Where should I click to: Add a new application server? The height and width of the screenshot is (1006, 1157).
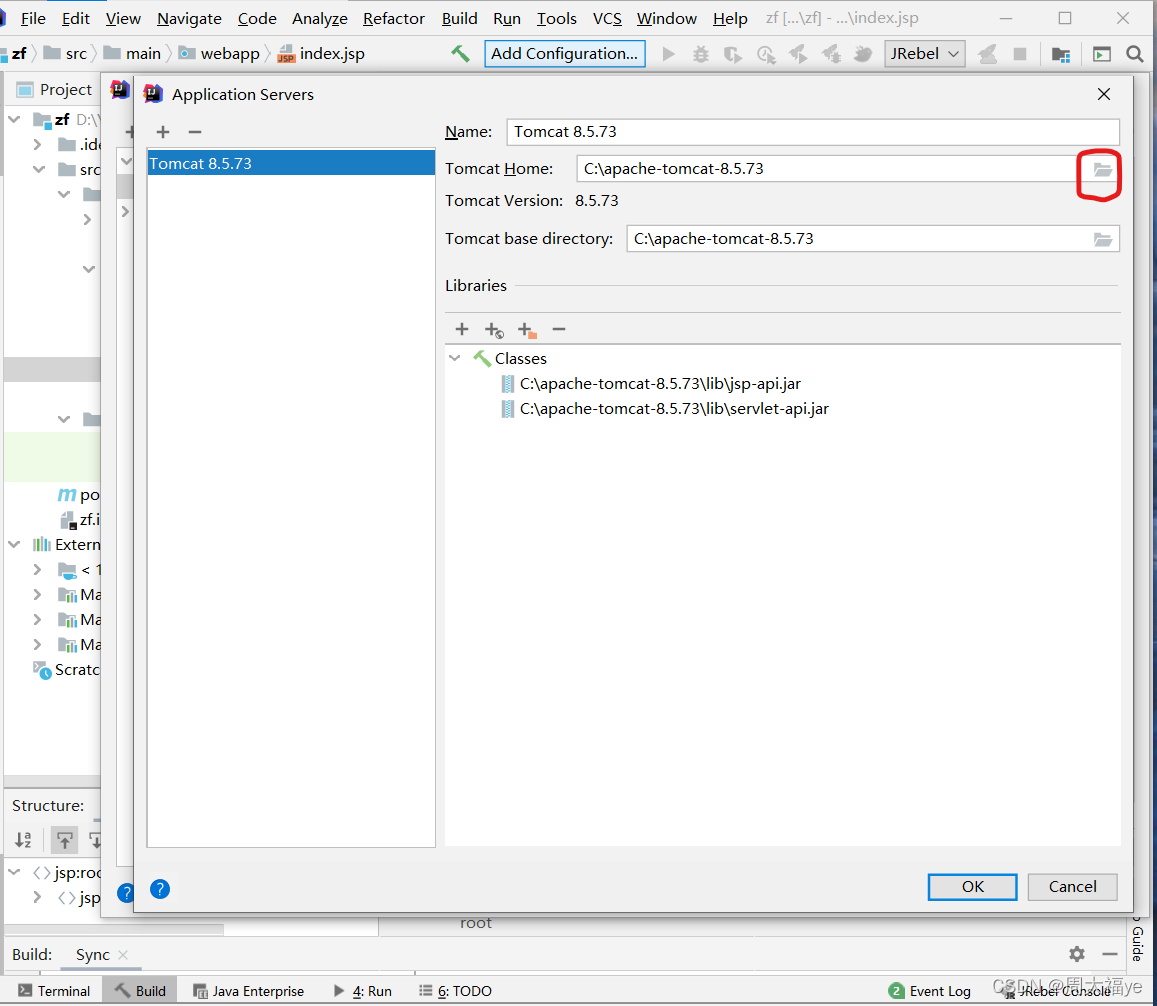[x=163, y=132]
